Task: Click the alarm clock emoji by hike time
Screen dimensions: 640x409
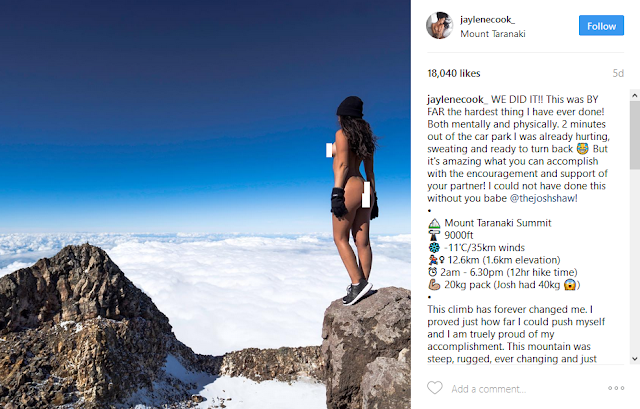Action: (433, 272)
